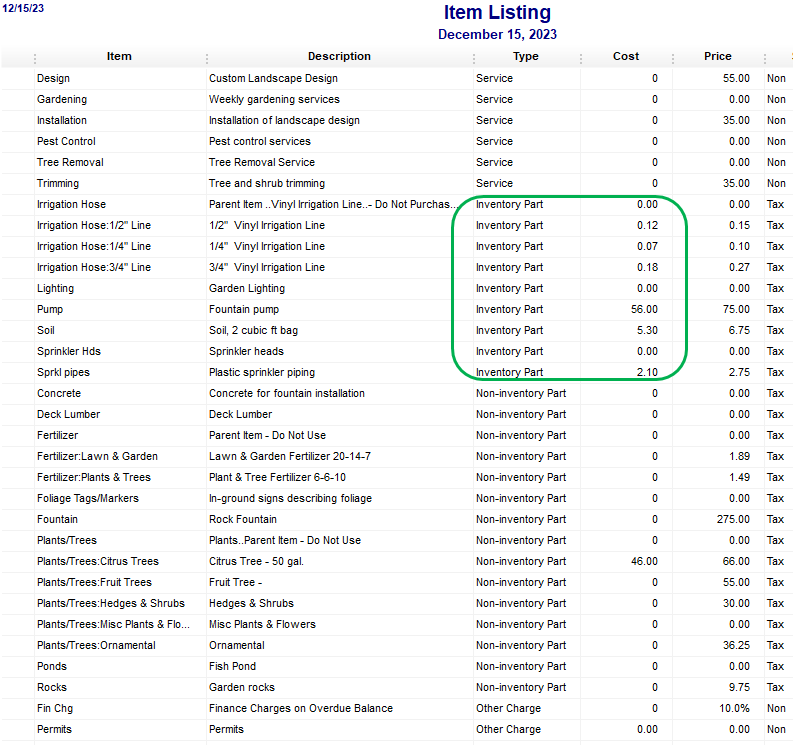Viewport: 793px width, 745px height.
Task: Select the Foliage Tags/Markers item
Action: tap(87, 498)
